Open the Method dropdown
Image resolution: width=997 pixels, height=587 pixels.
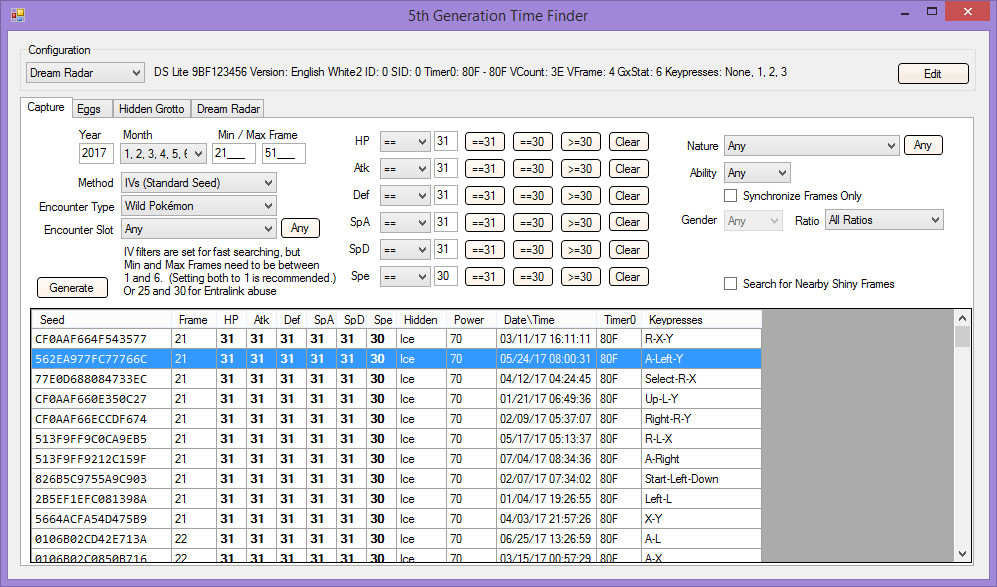click(x=199, y=183)
